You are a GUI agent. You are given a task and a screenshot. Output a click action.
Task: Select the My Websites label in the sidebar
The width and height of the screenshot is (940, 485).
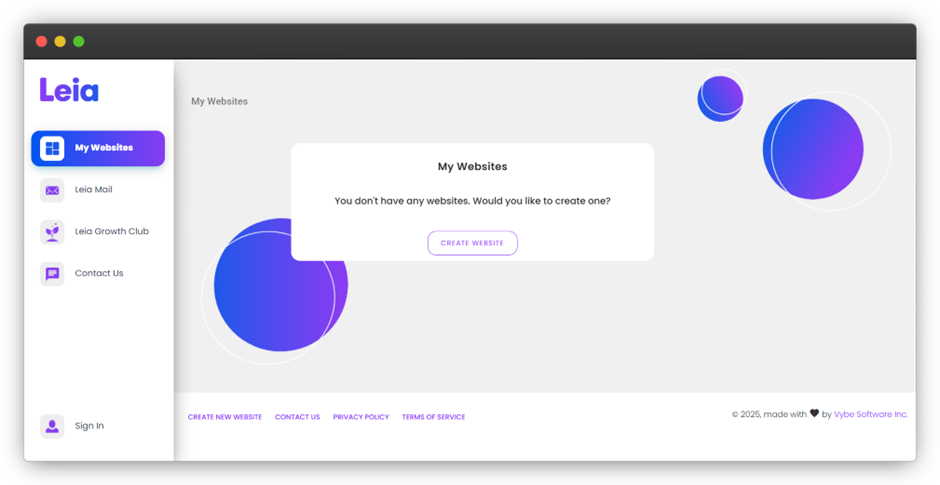104,148
